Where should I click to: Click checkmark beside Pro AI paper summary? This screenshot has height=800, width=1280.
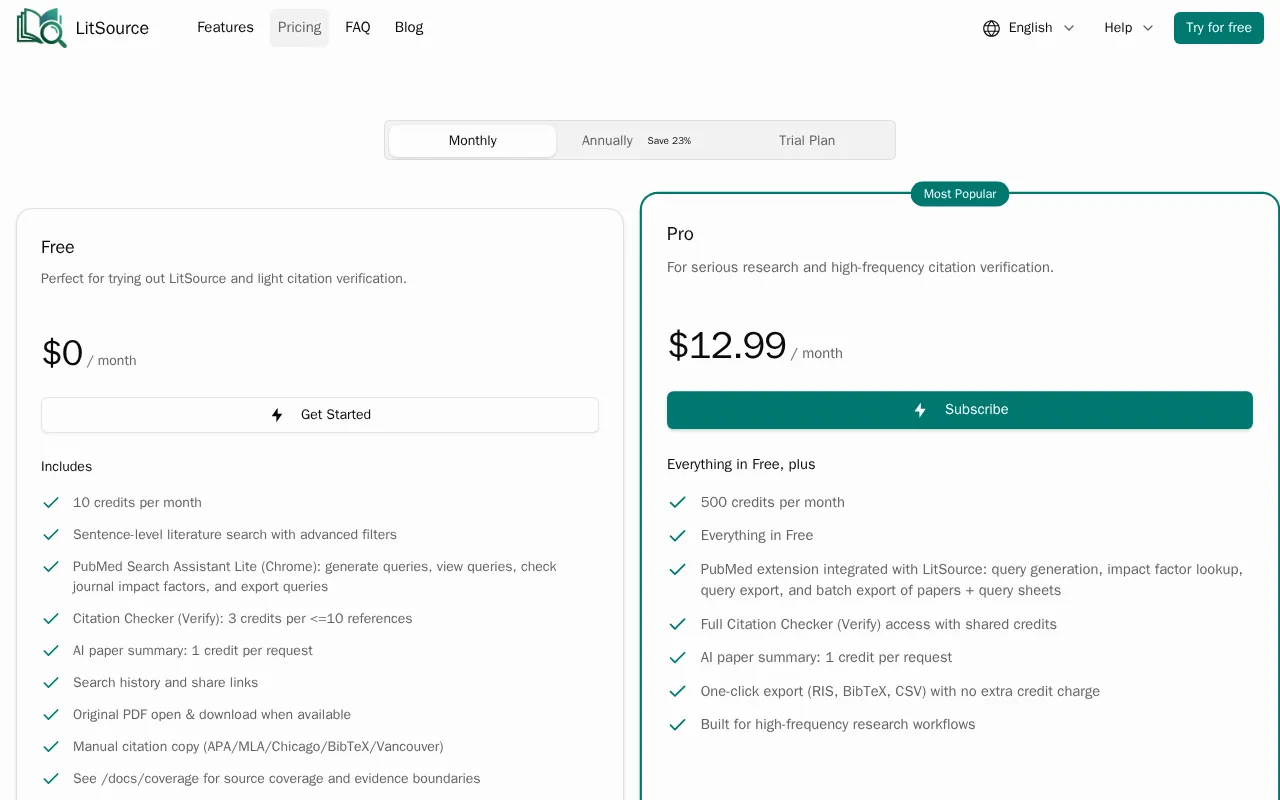(x=677, y=658)
